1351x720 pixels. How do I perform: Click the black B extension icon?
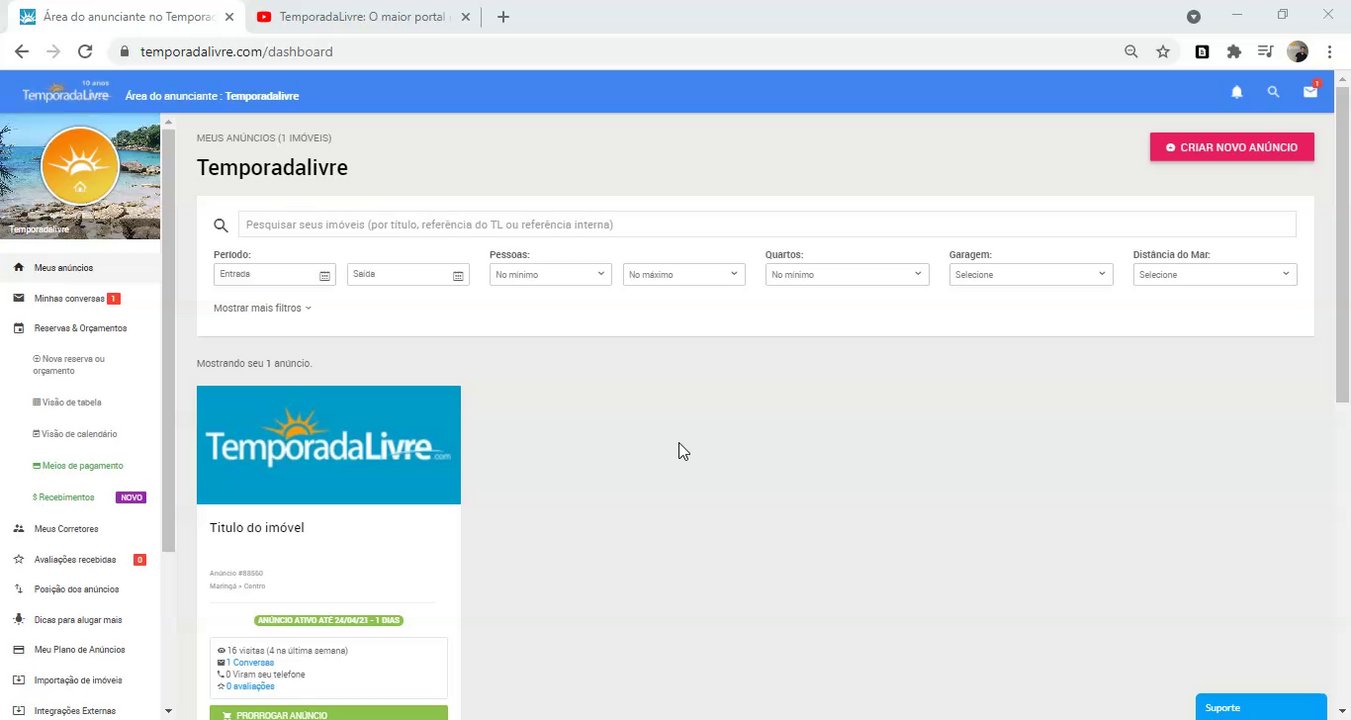pos(1202,51)
